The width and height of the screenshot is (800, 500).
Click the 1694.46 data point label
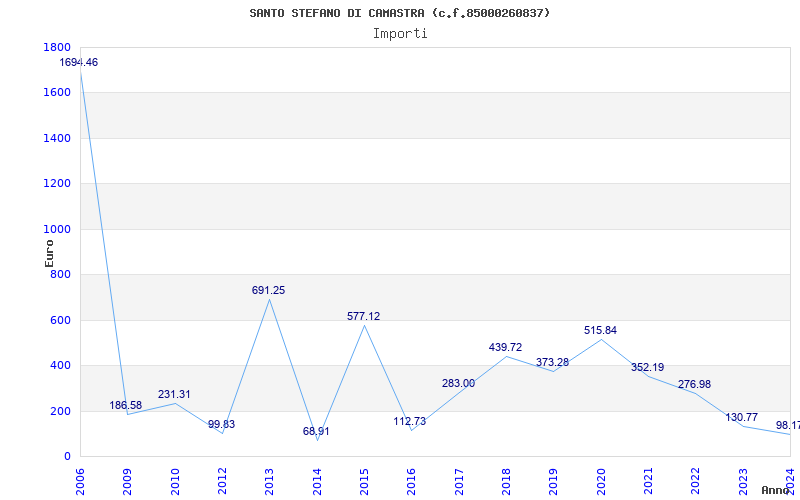click(79, 62)
